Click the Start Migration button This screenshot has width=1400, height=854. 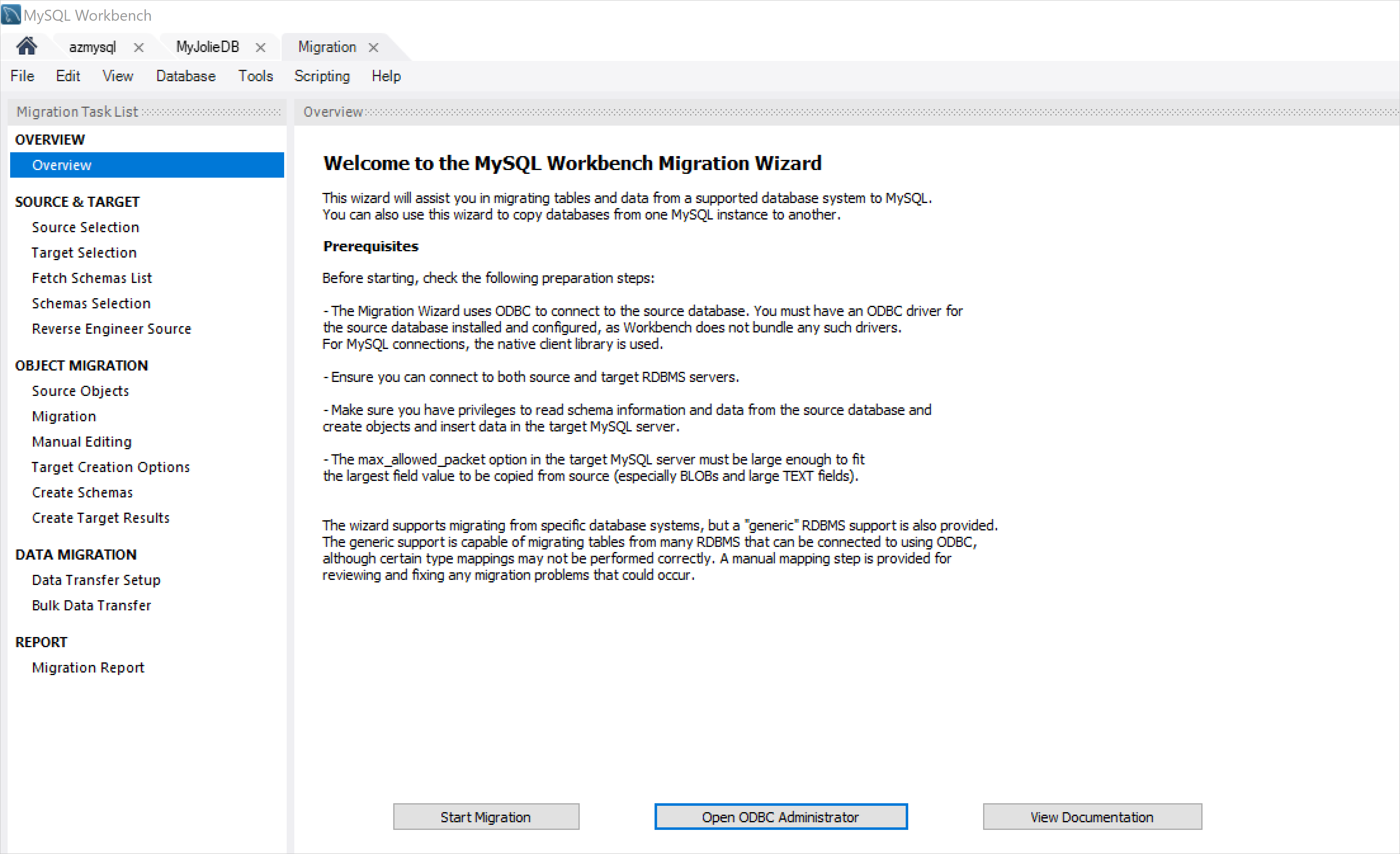(x=487, y=817)
